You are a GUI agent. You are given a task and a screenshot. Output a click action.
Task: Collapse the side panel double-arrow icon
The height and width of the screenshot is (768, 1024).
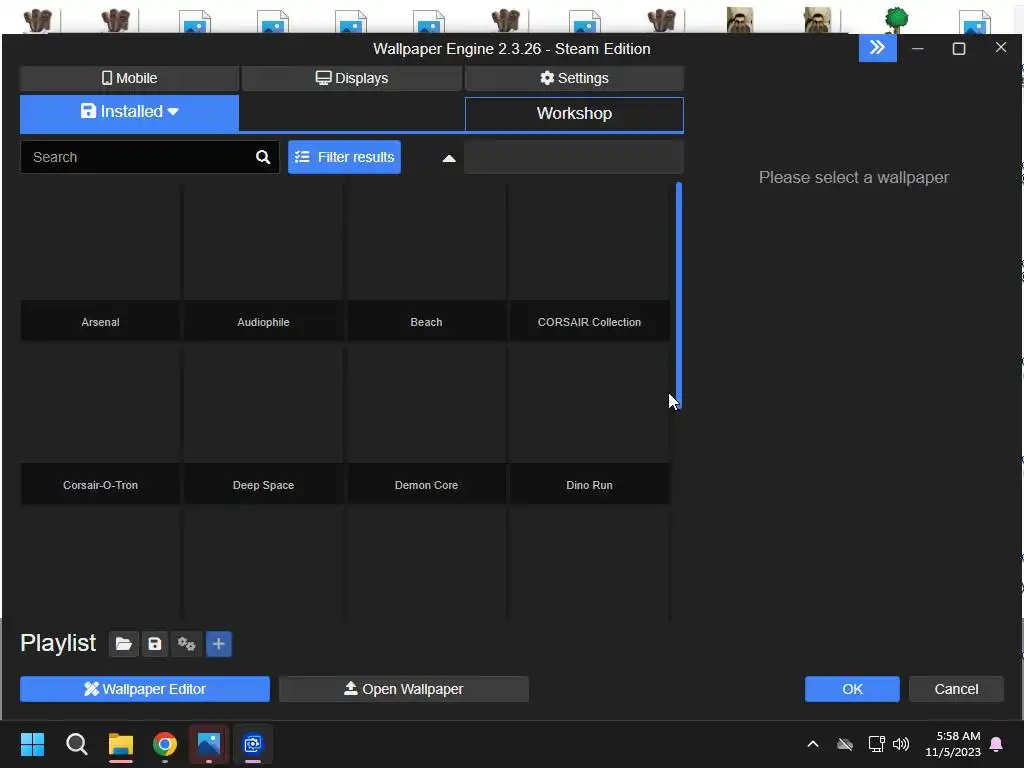pos(878,48)
